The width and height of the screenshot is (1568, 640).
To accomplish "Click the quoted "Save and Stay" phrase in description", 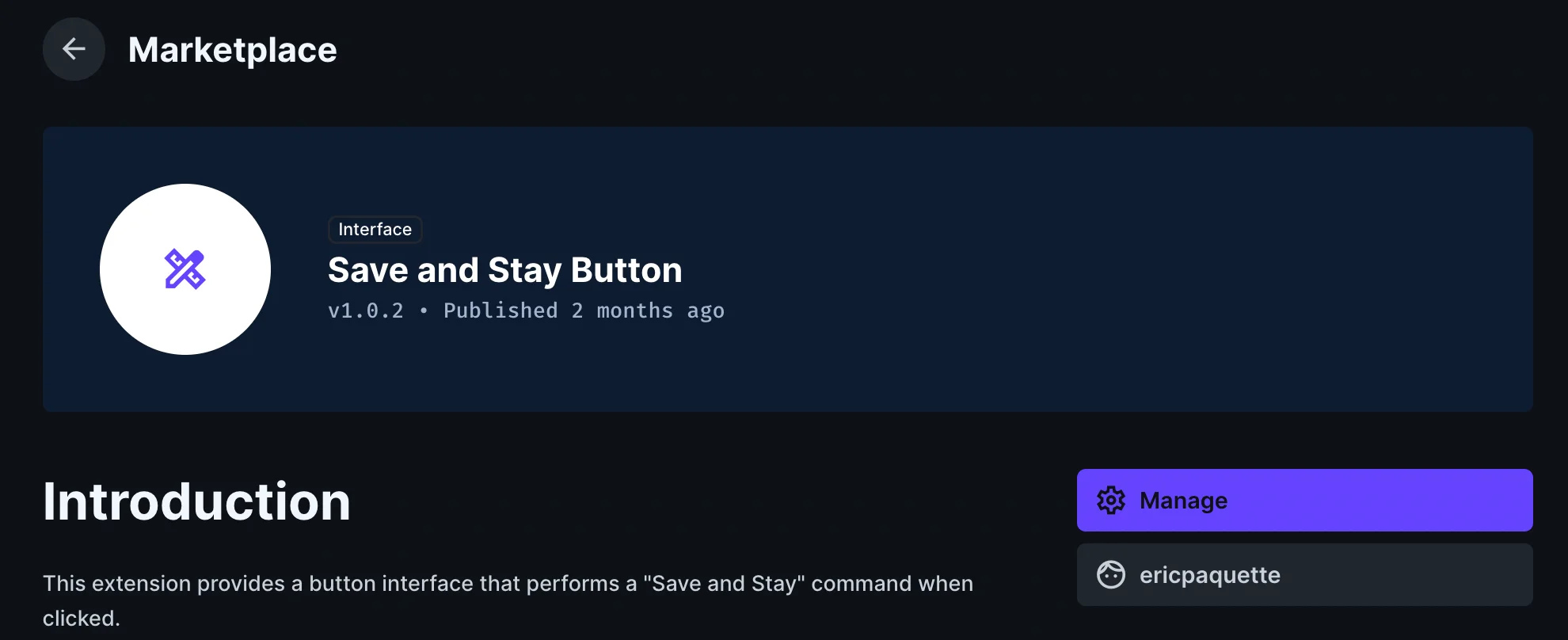I will point(724,584).
